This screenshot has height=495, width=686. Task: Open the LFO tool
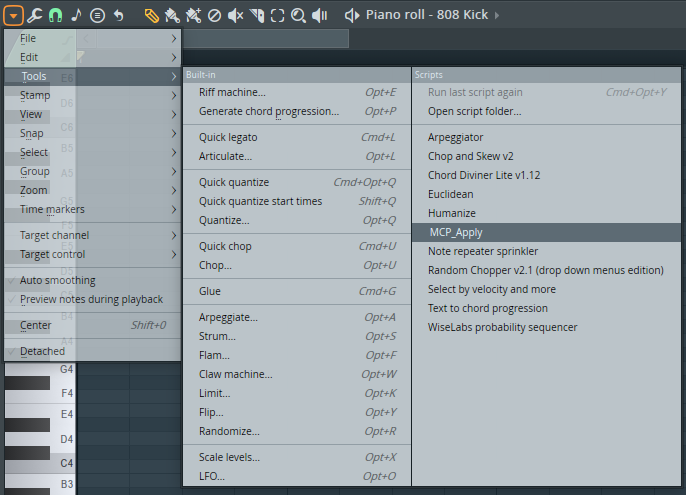tap(297, 476)
